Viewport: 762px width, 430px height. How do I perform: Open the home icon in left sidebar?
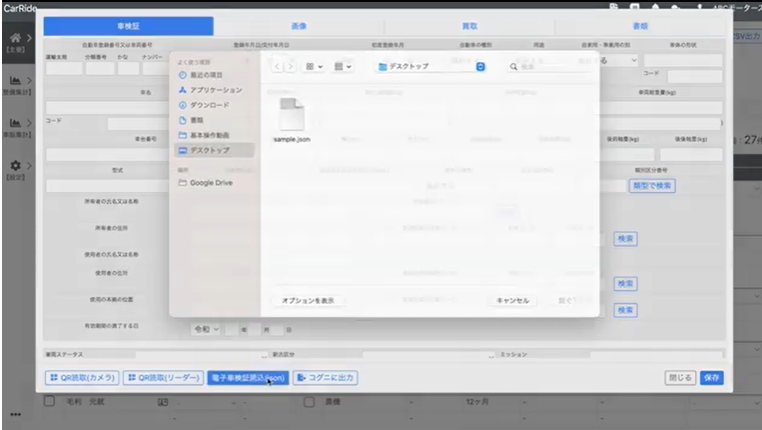pos(15,37)
